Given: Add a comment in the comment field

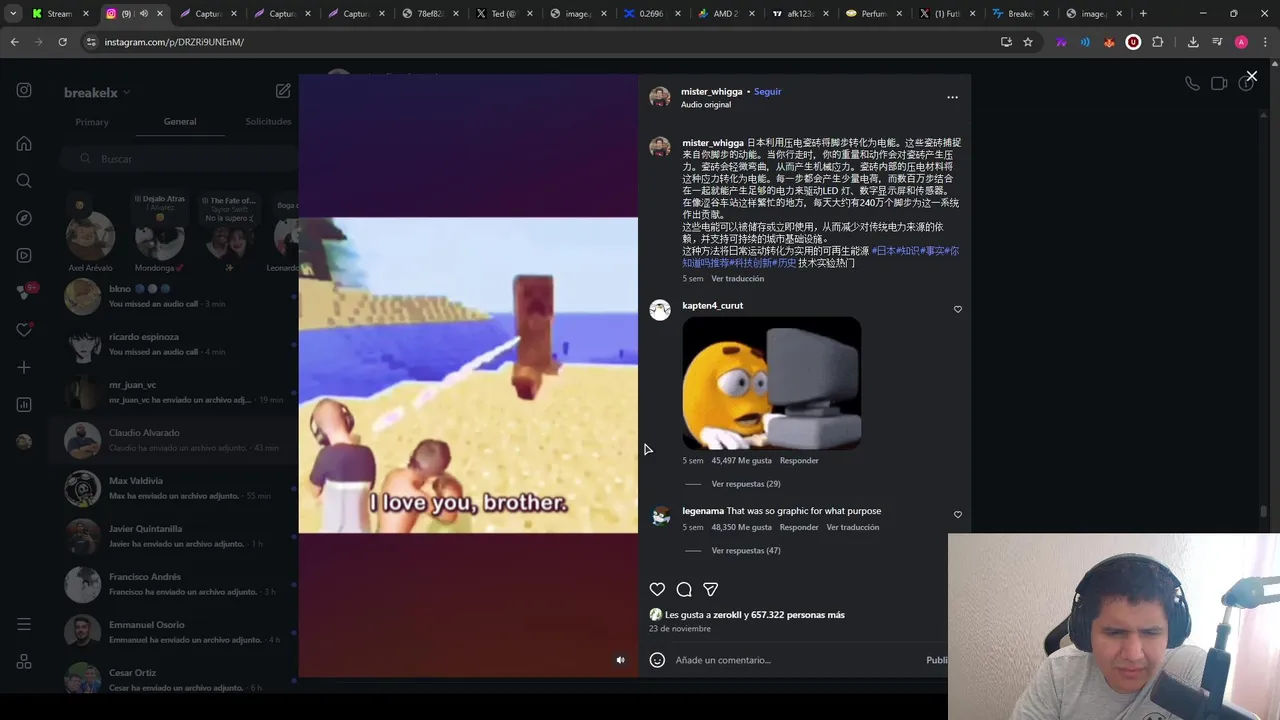Looking at the screenshot, I should 795,660.
